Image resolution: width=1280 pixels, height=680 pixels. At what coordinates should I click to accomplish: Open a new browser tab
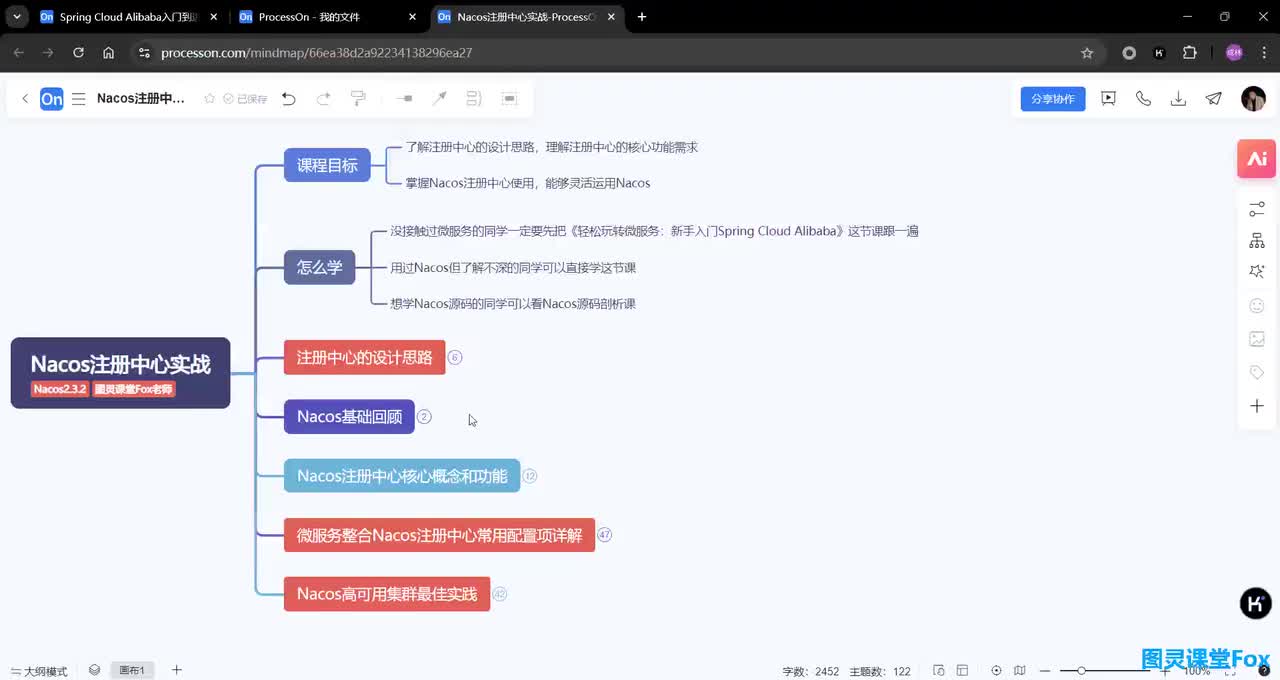[x=642, y=17]
